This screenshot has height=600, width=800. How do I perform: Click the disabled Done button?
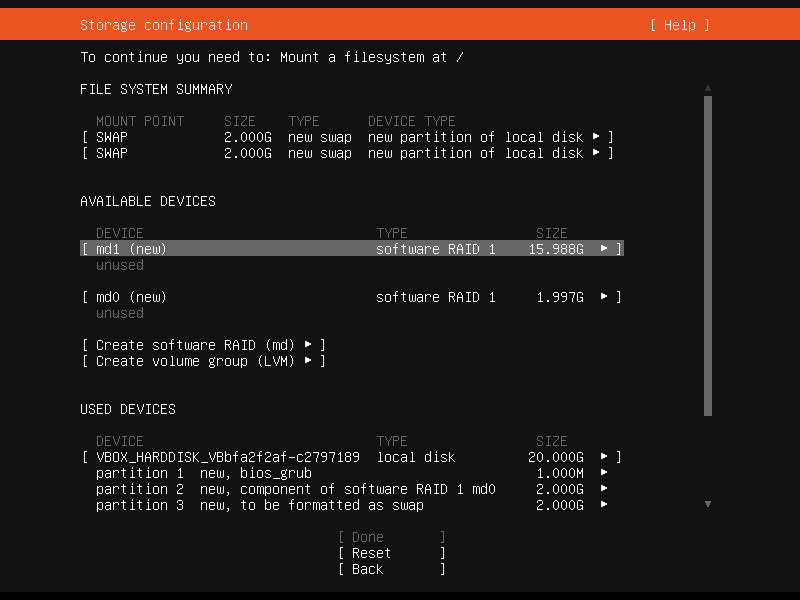click(392, 537)
